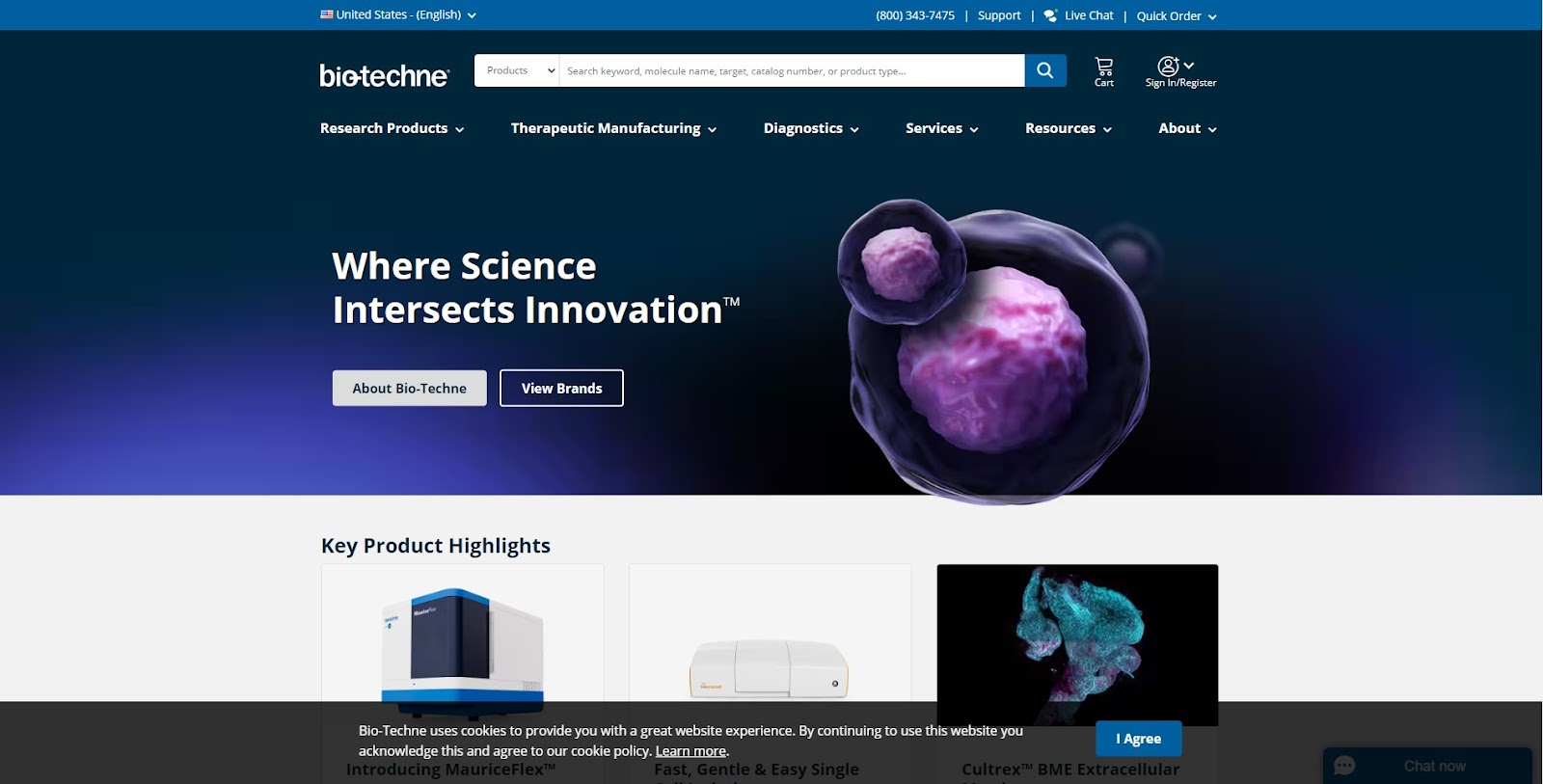Open the Services menu
Screen dimensions: 1543x784
click(942, 128)
